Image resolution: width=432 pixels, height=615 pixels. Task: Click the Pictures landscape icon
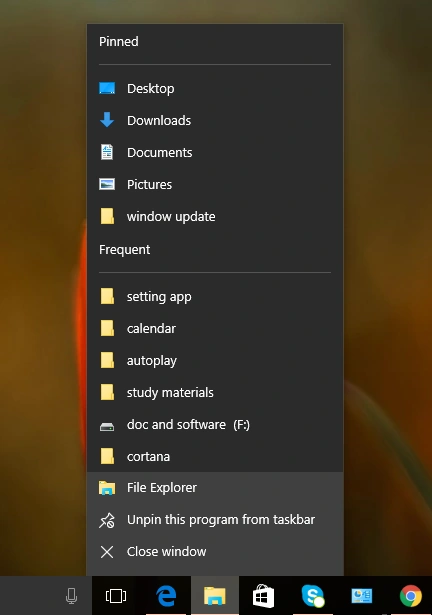(107, 184)
